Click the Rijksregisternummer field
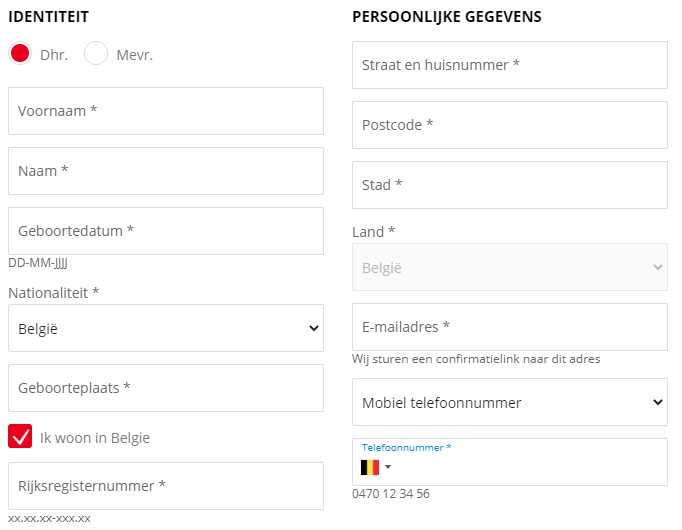This screenshot has width=682, height=530. click(166, 486)
